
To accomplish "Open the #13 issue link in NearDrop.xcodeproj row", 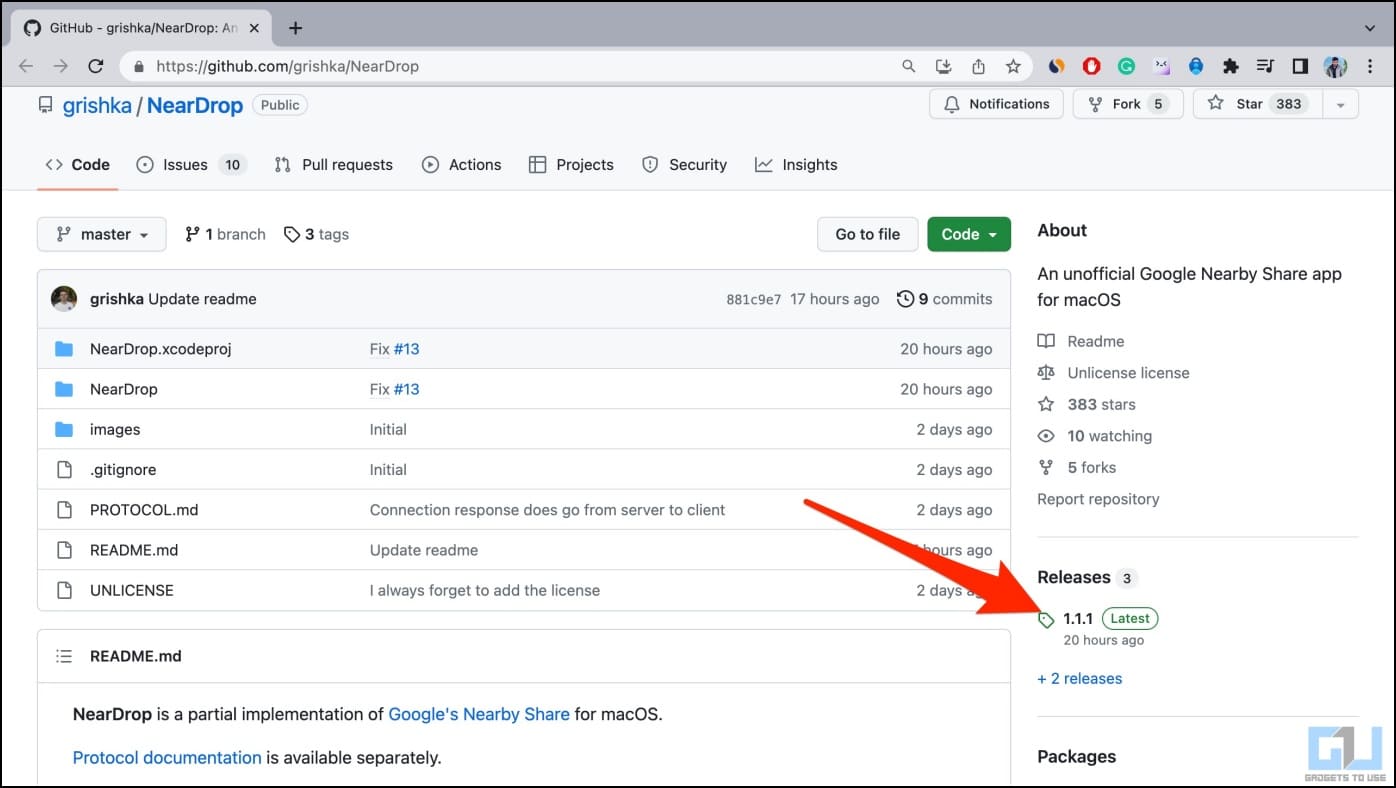I will pyautogui.click(x=406, y=349).
